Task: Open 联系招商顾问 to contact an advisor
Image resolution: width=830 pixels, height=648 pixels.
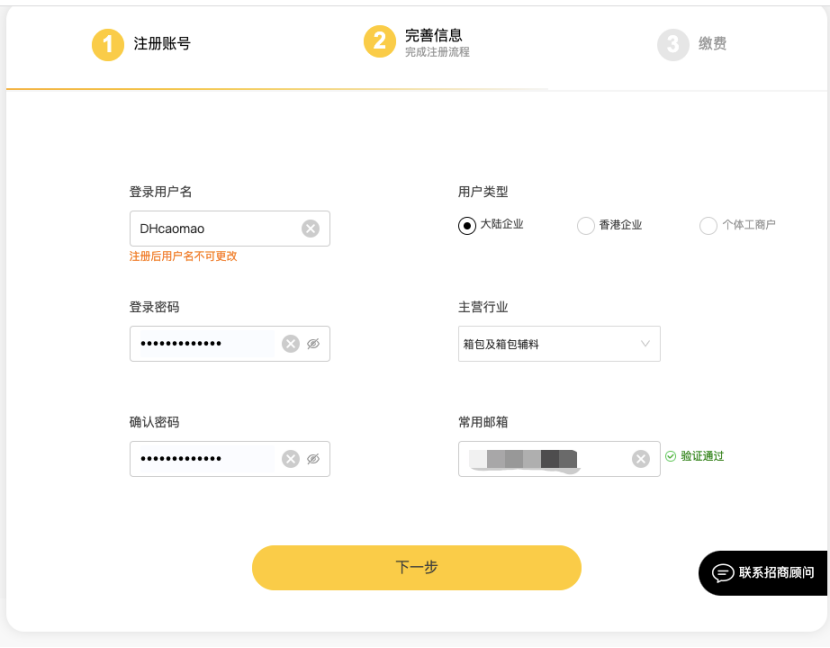Action: pos(765,573)
